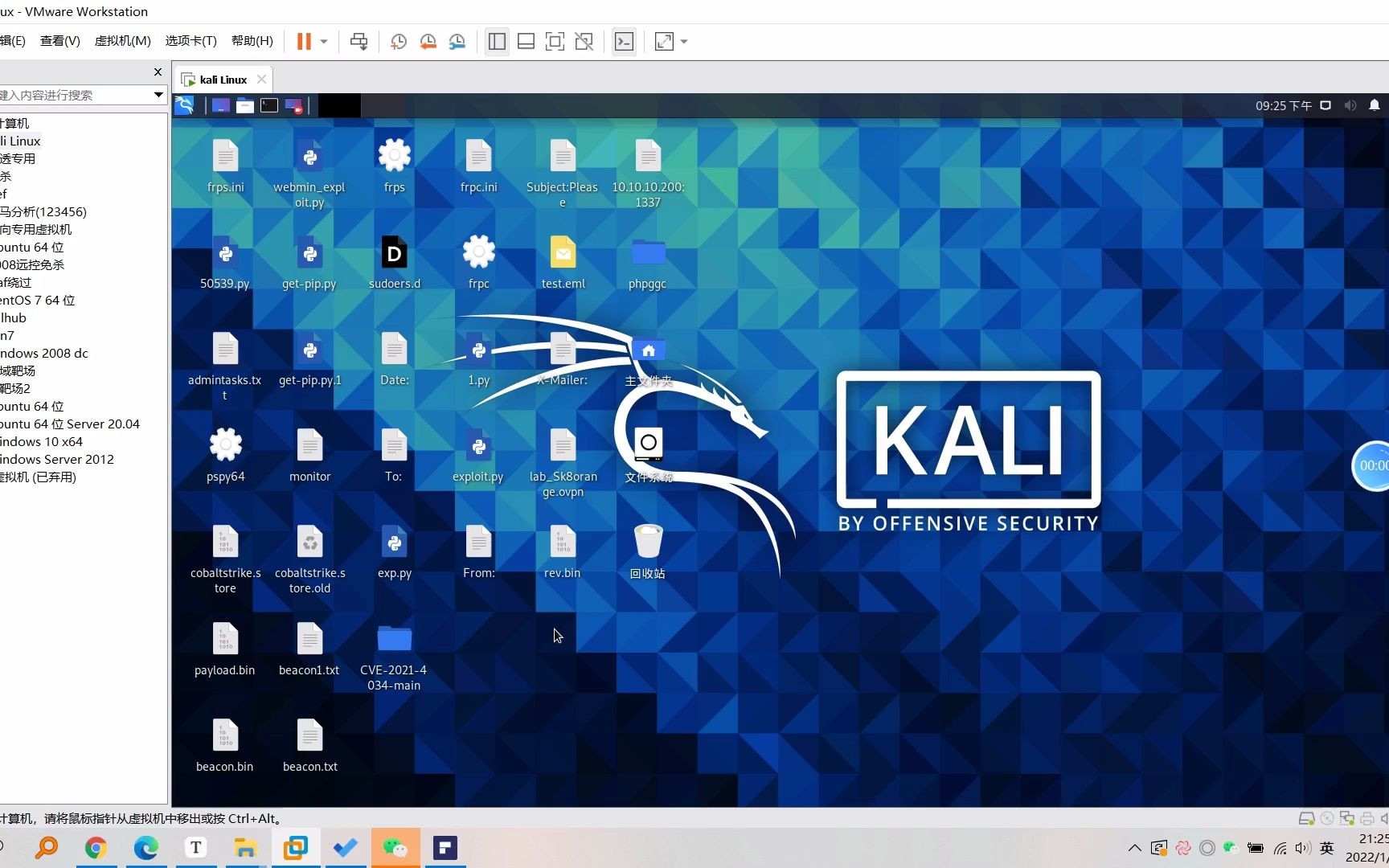Viewport: 1389px width, 868px height.
Task: Open the snapshot manager icon
Action: (457, 41)
